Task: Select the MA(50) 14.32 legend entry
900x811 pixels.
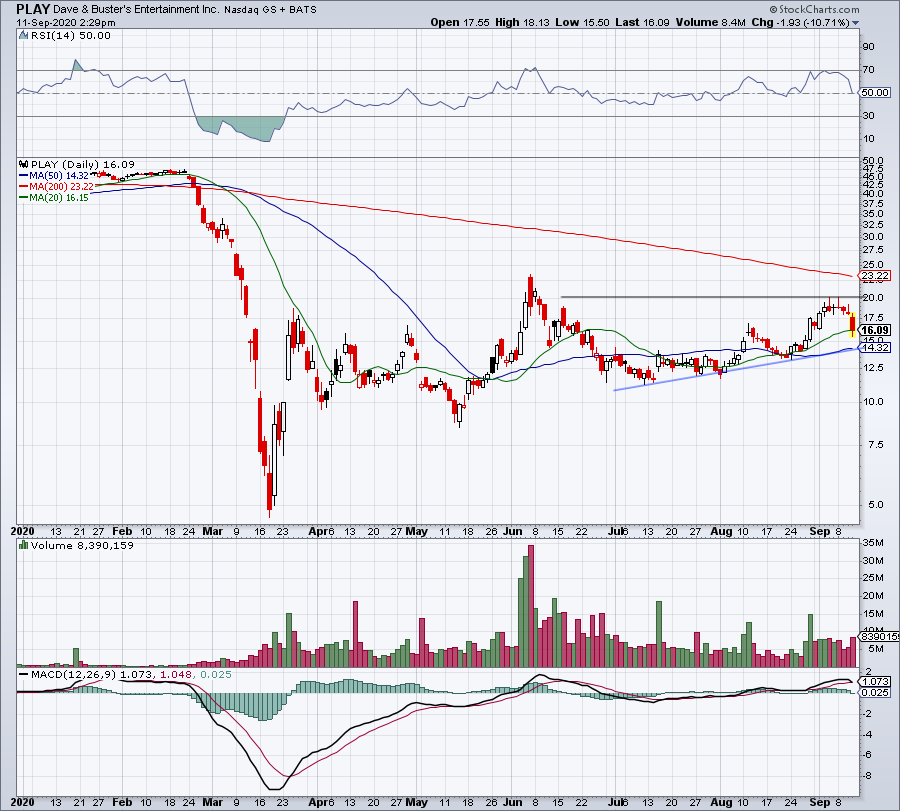Action: pyautogui.click(x=54, y=176)
